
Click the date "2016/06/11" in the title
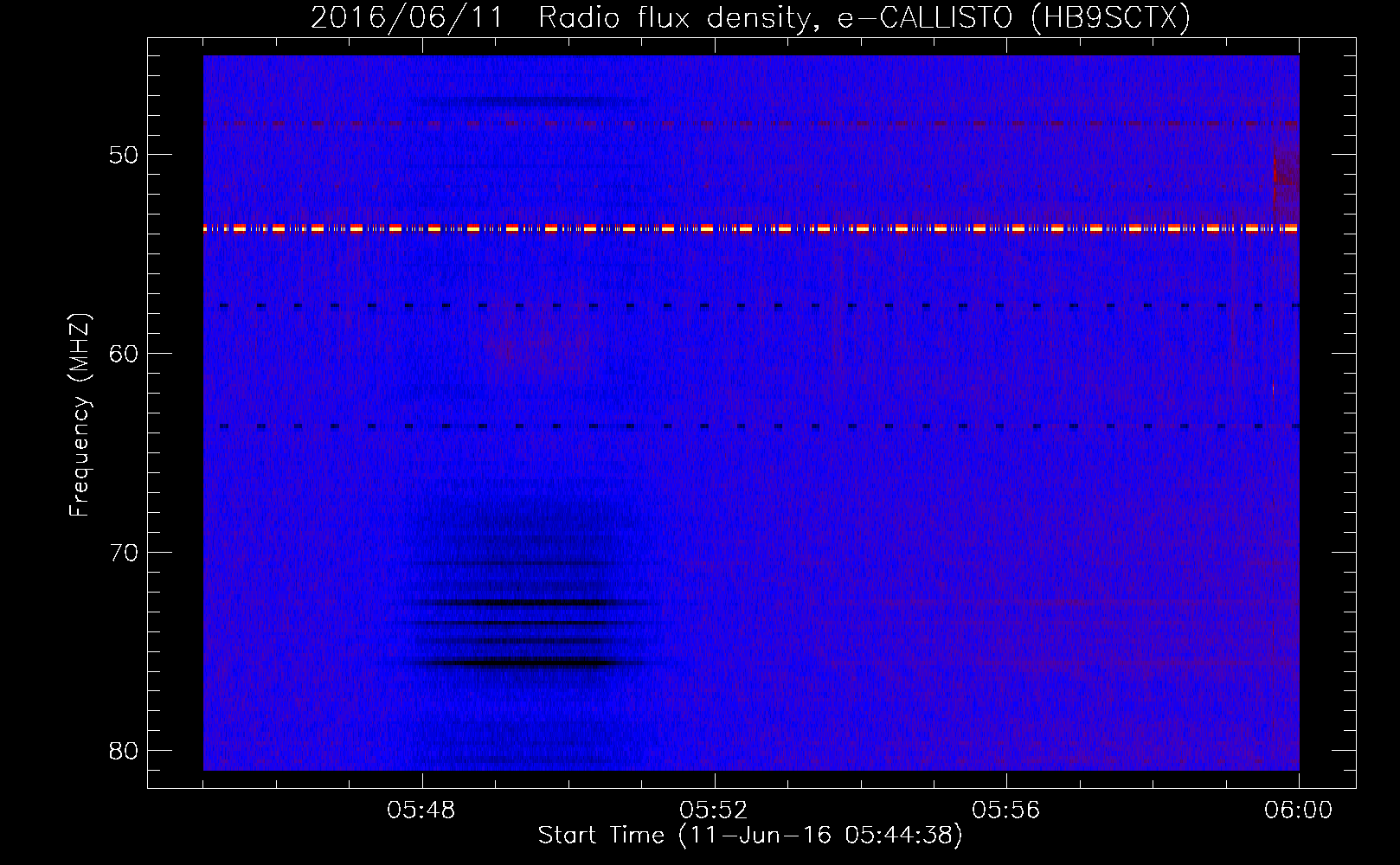(408, 17)
